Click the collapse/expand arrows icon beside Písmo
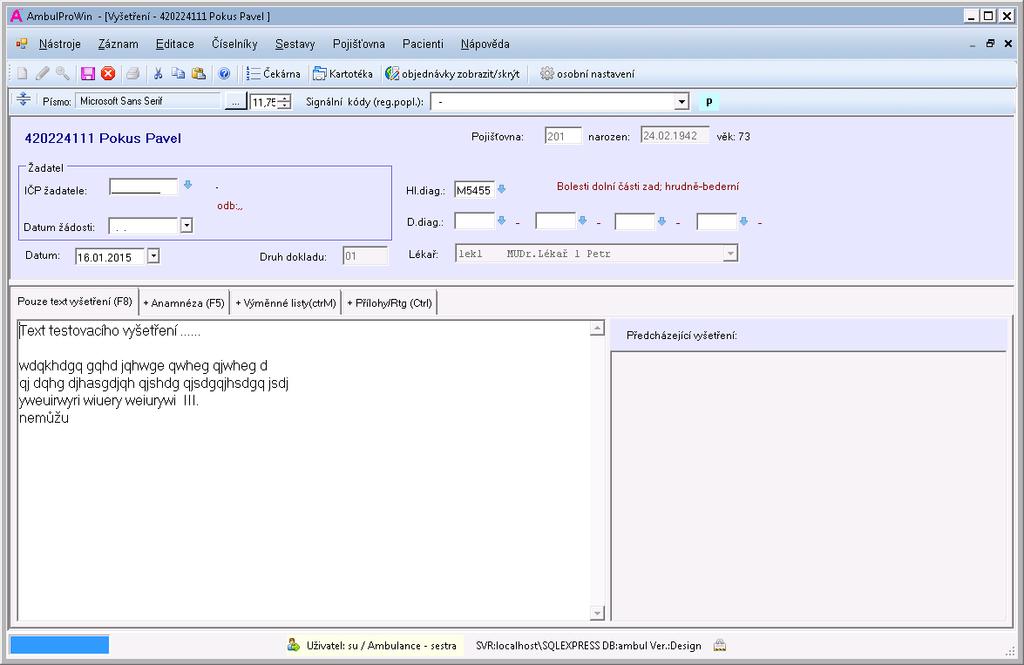Viewport: 1024px width, 665px height. [24, 99]
